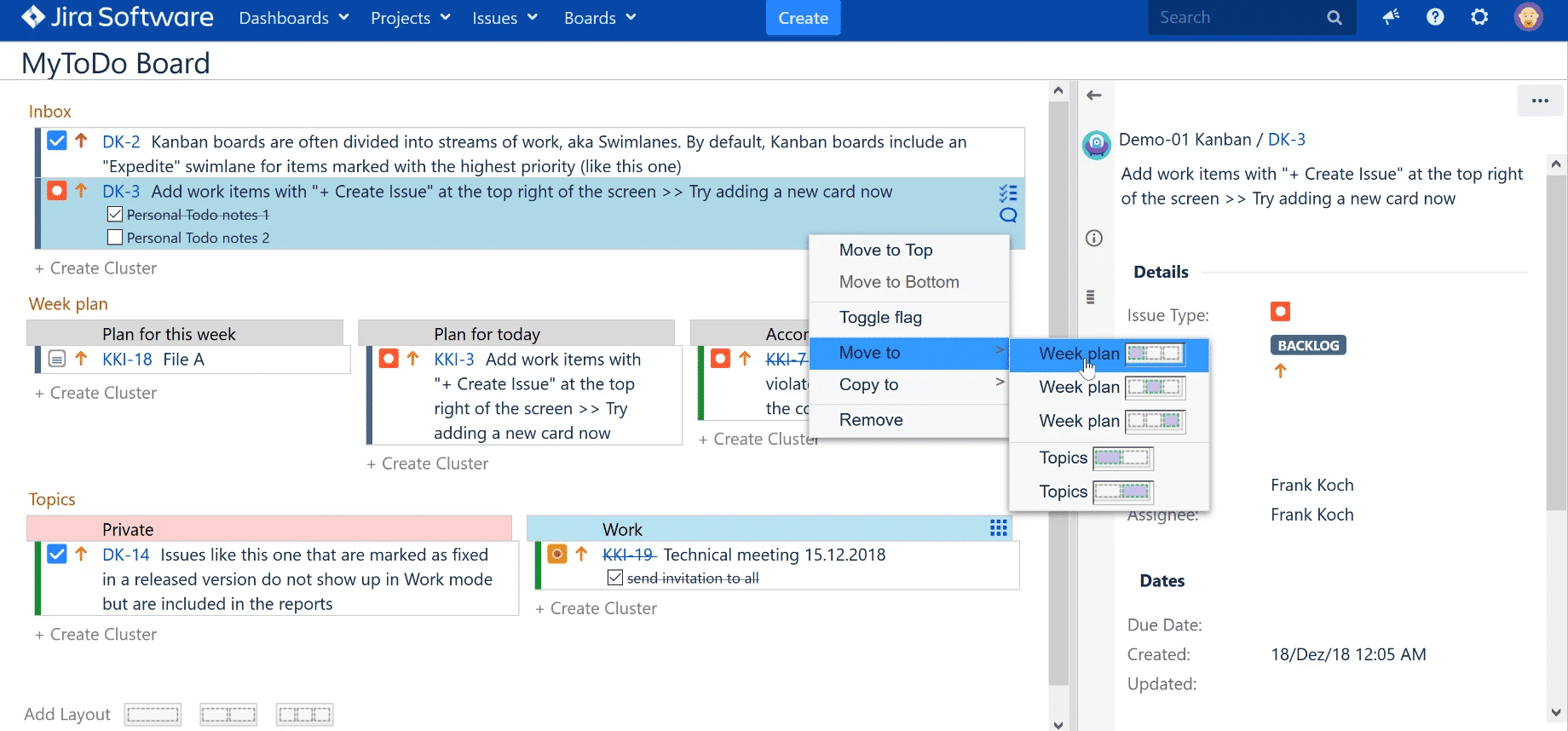Screen dimensions: 1568x731
Task: Open the settings gear icon
Action: pyautogui.click(x=1479, y=17)
